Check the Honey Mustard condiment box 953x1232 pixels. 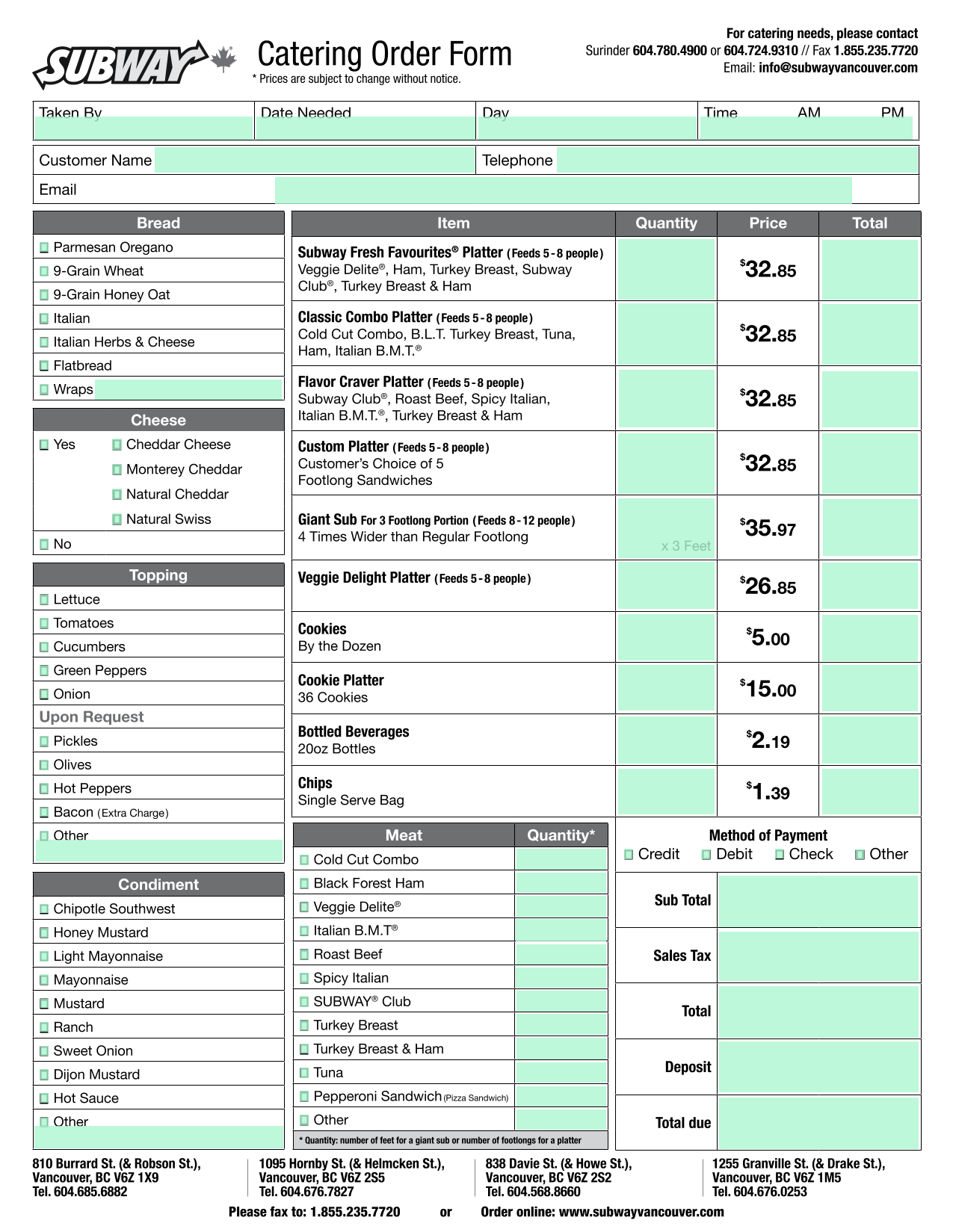[x=44, y=932]
